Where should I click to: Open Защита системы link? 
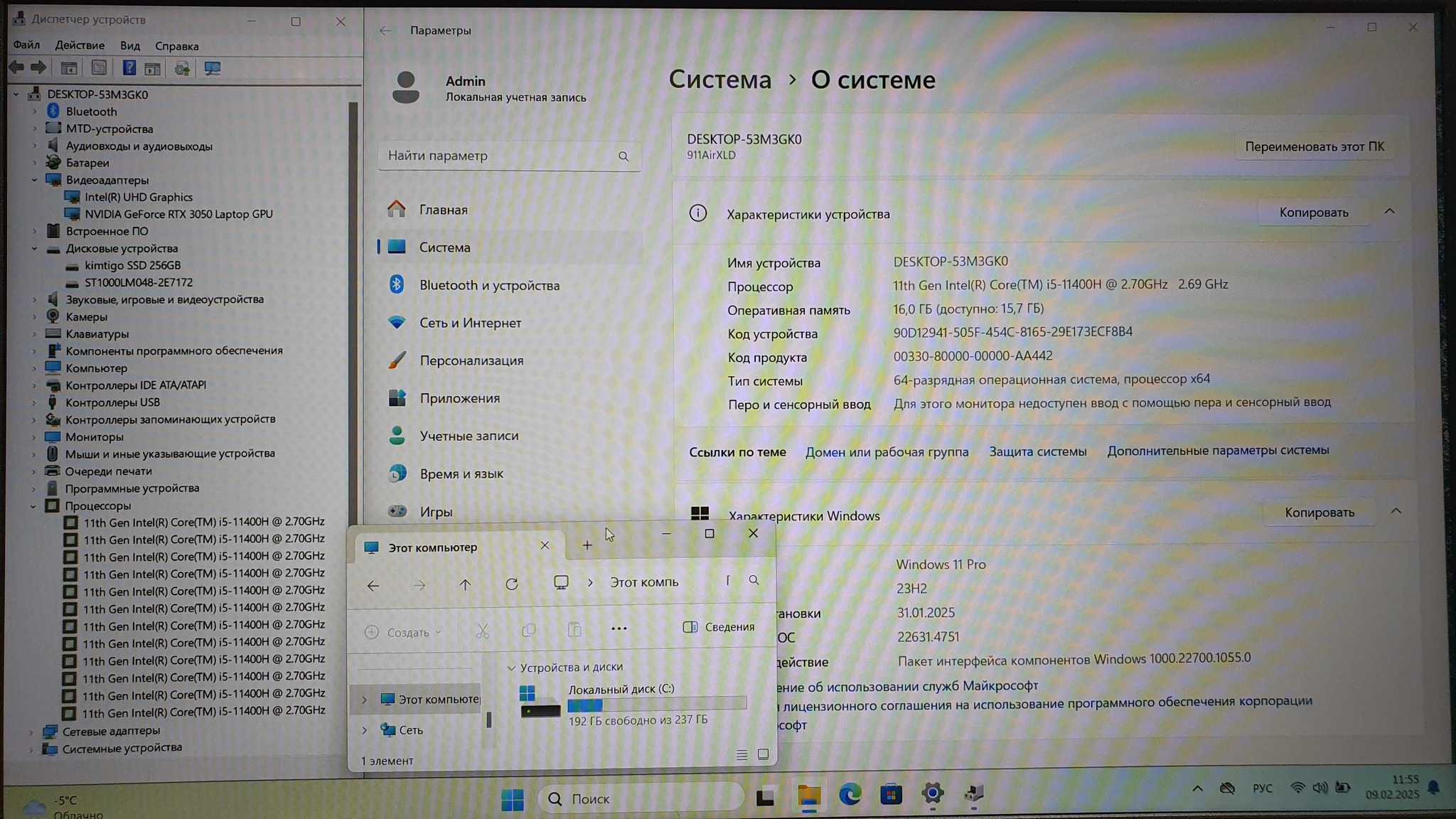click(x=1037, y=451)
